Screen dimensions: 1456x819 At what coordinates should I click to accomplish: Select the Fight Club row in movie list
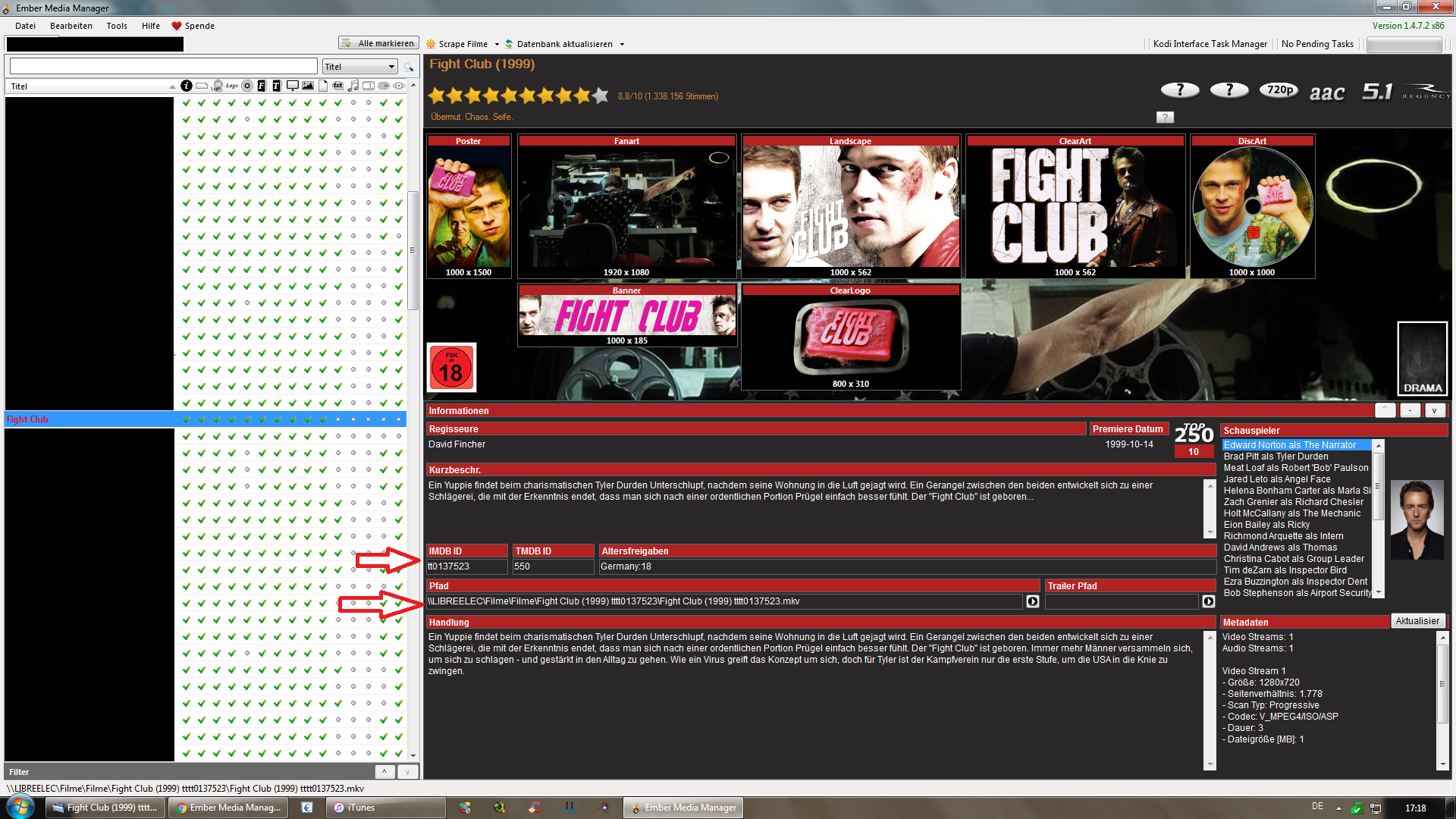tap(205, 419)
